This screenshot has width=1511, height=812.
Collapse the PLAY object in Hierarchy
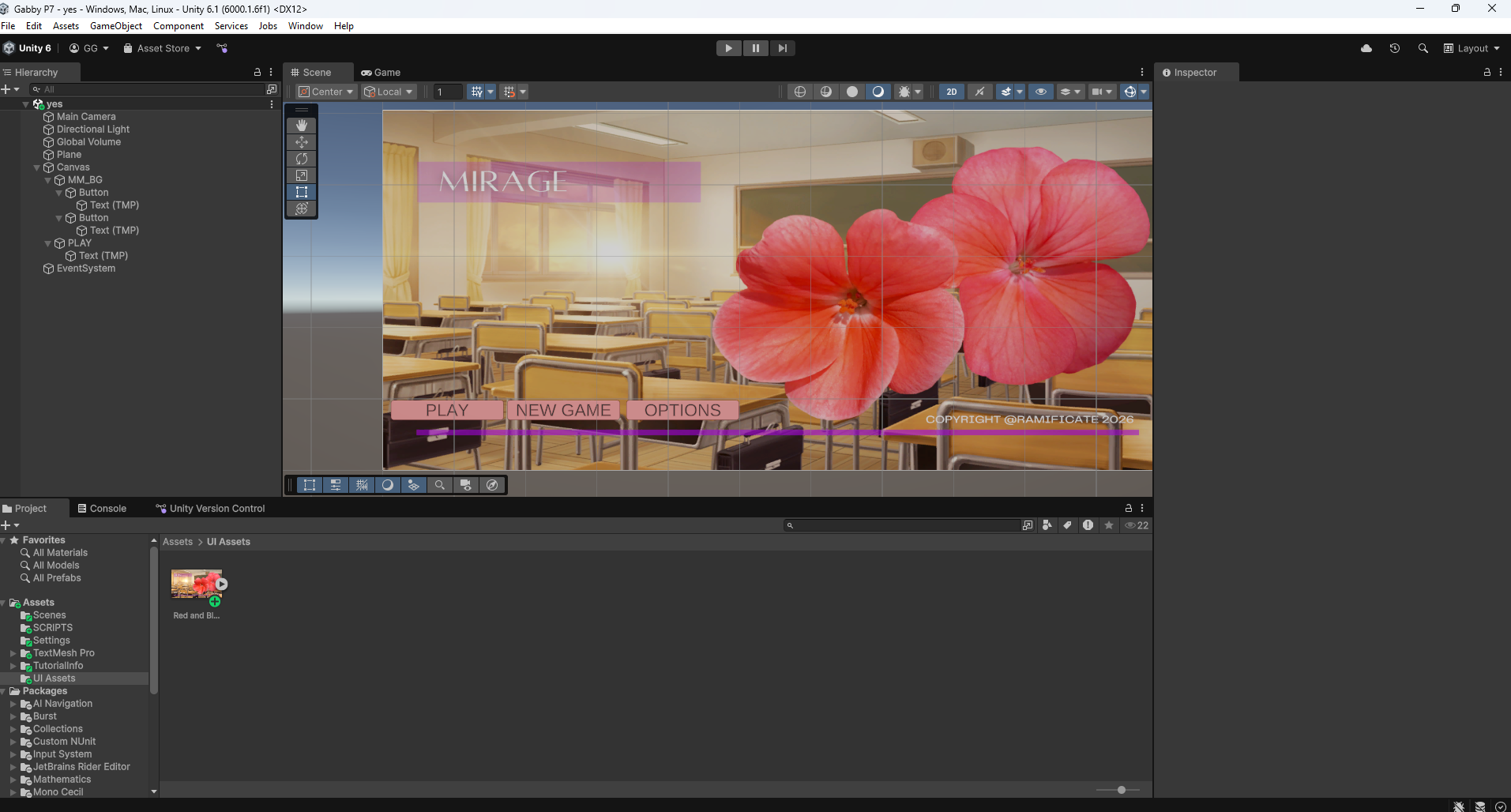click(x=48, y=243)
